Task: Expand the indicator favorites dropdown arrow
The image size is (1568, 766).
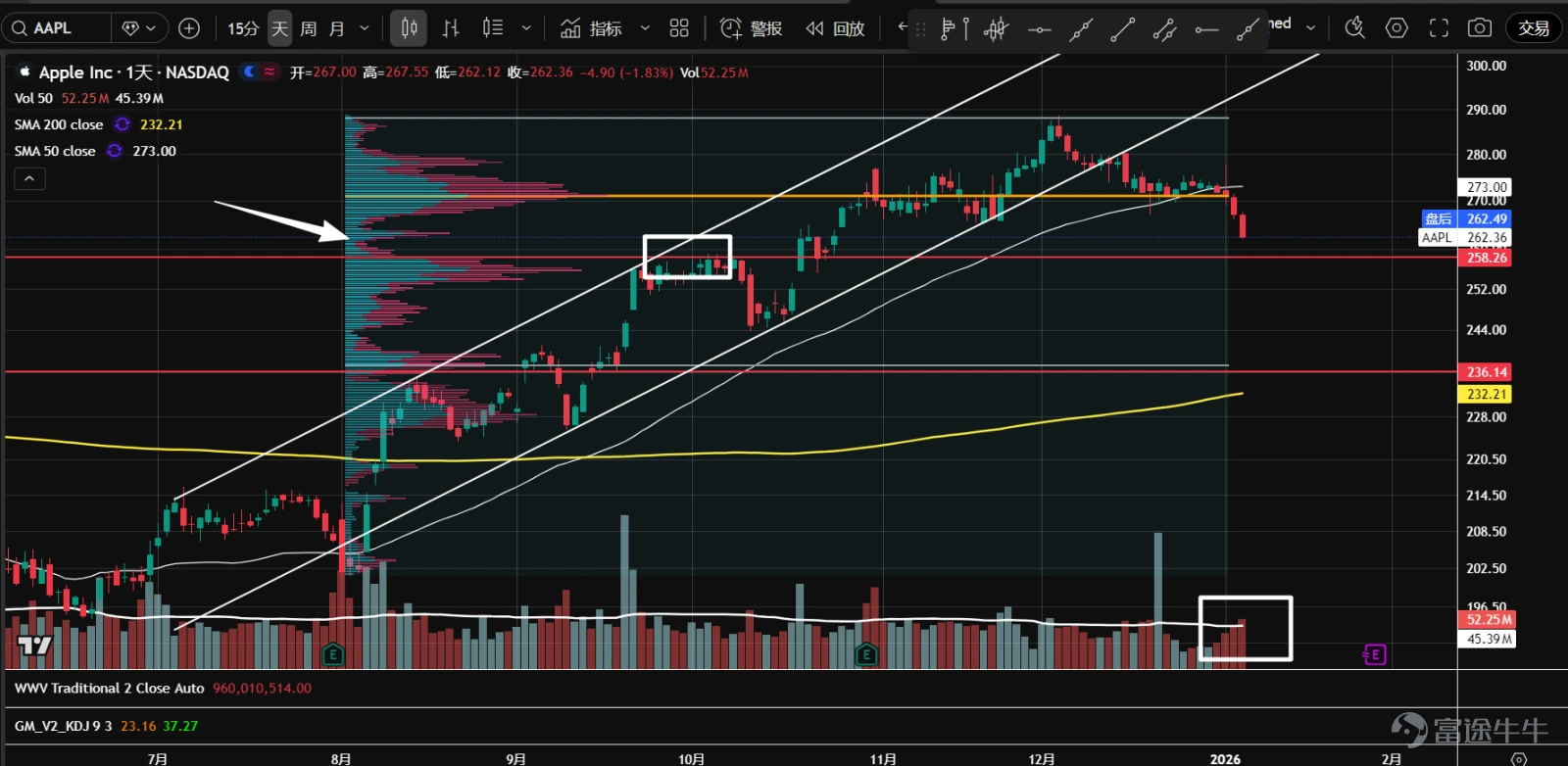Action: [645, 28]
